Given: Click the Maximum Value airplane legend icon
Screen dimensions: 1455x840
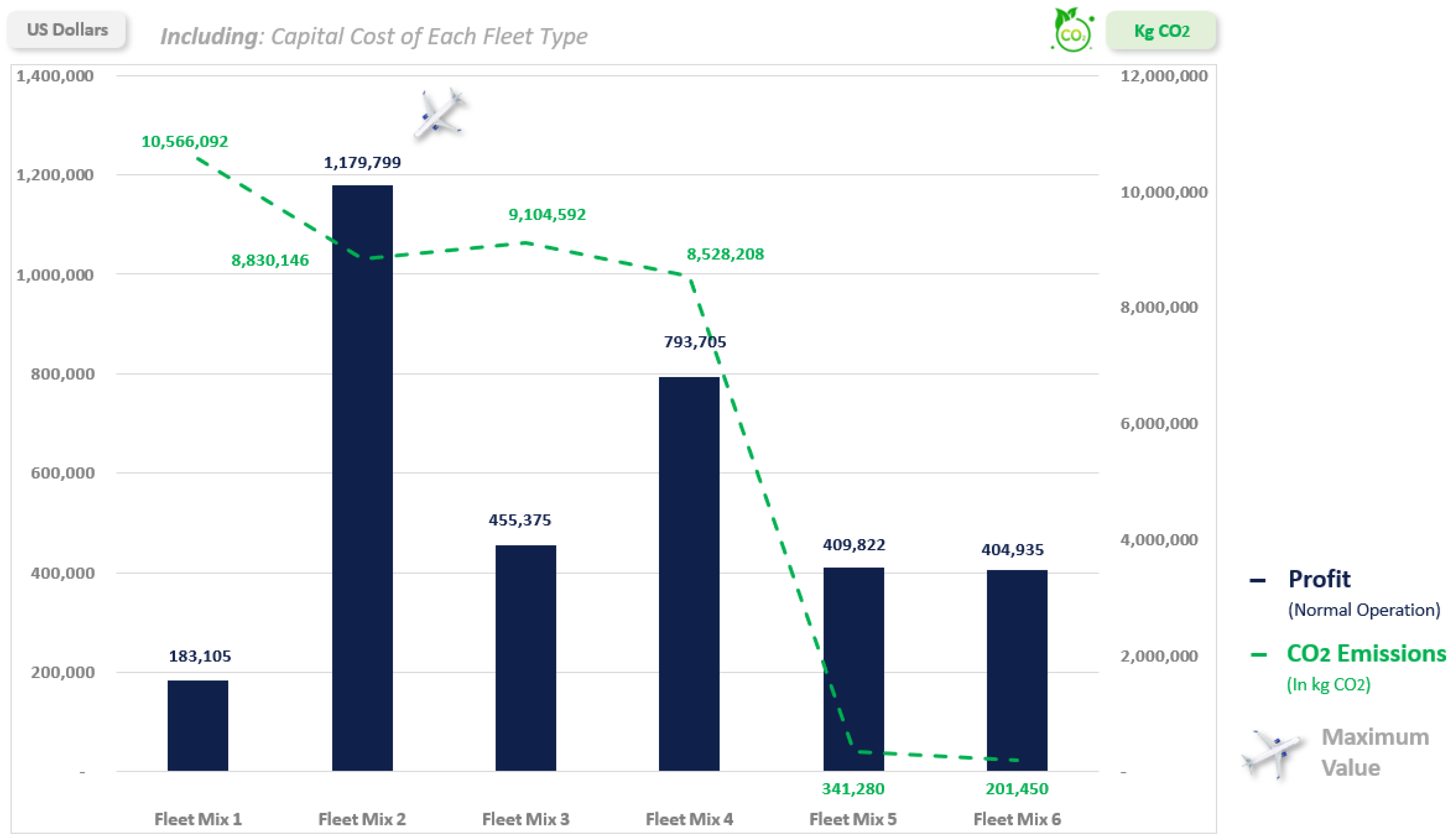Looking at the screenshot, I should click(x=1273, y=753).
